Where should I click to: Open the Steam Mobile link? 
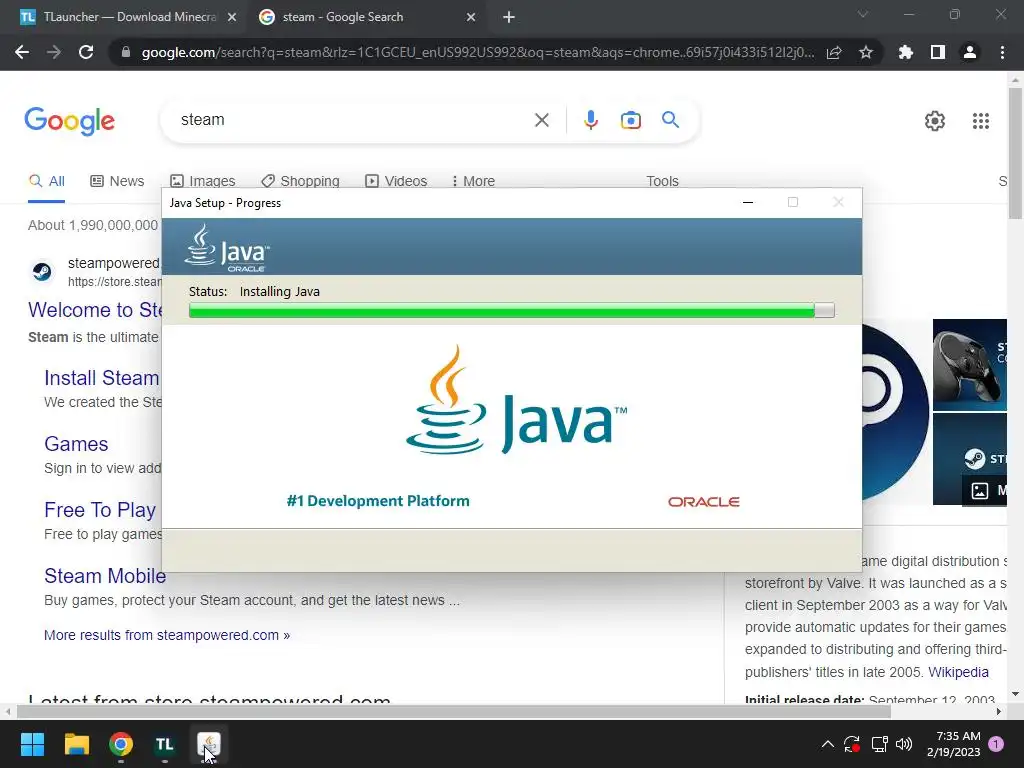104,575
